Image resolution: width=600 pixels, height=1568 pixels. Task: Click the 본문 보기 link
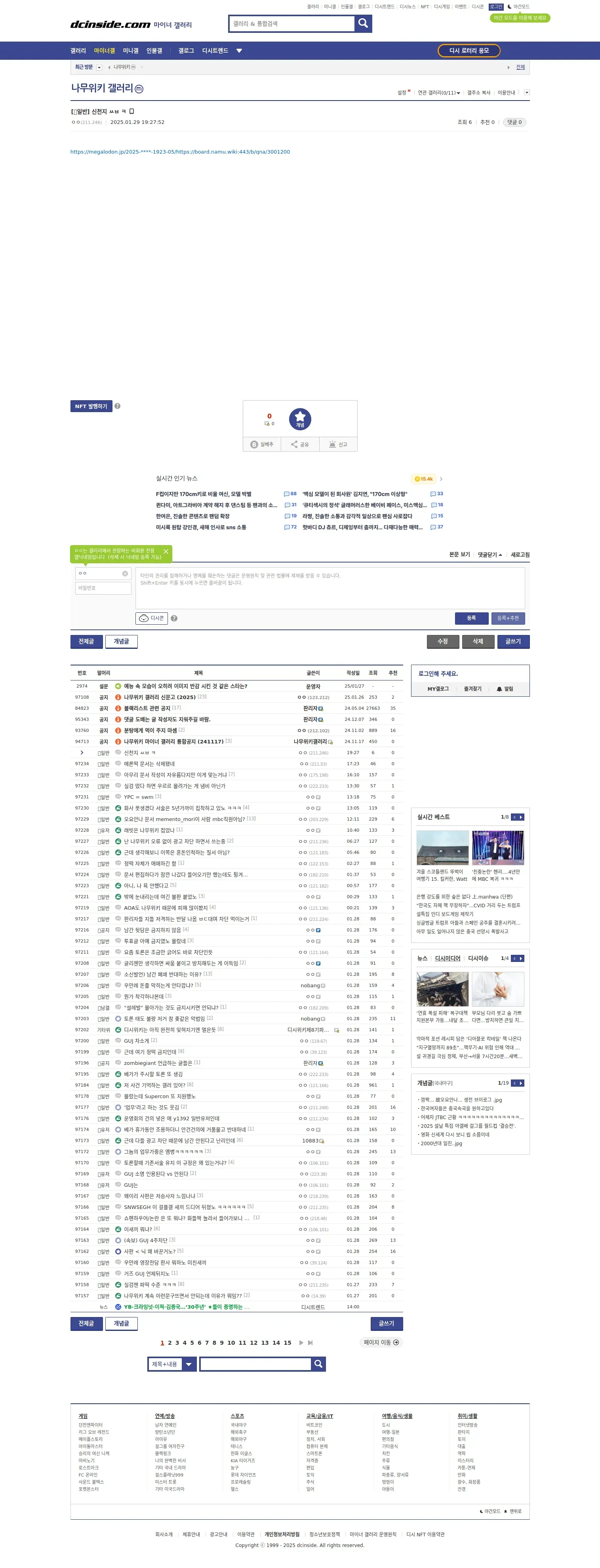coord(460,555)
